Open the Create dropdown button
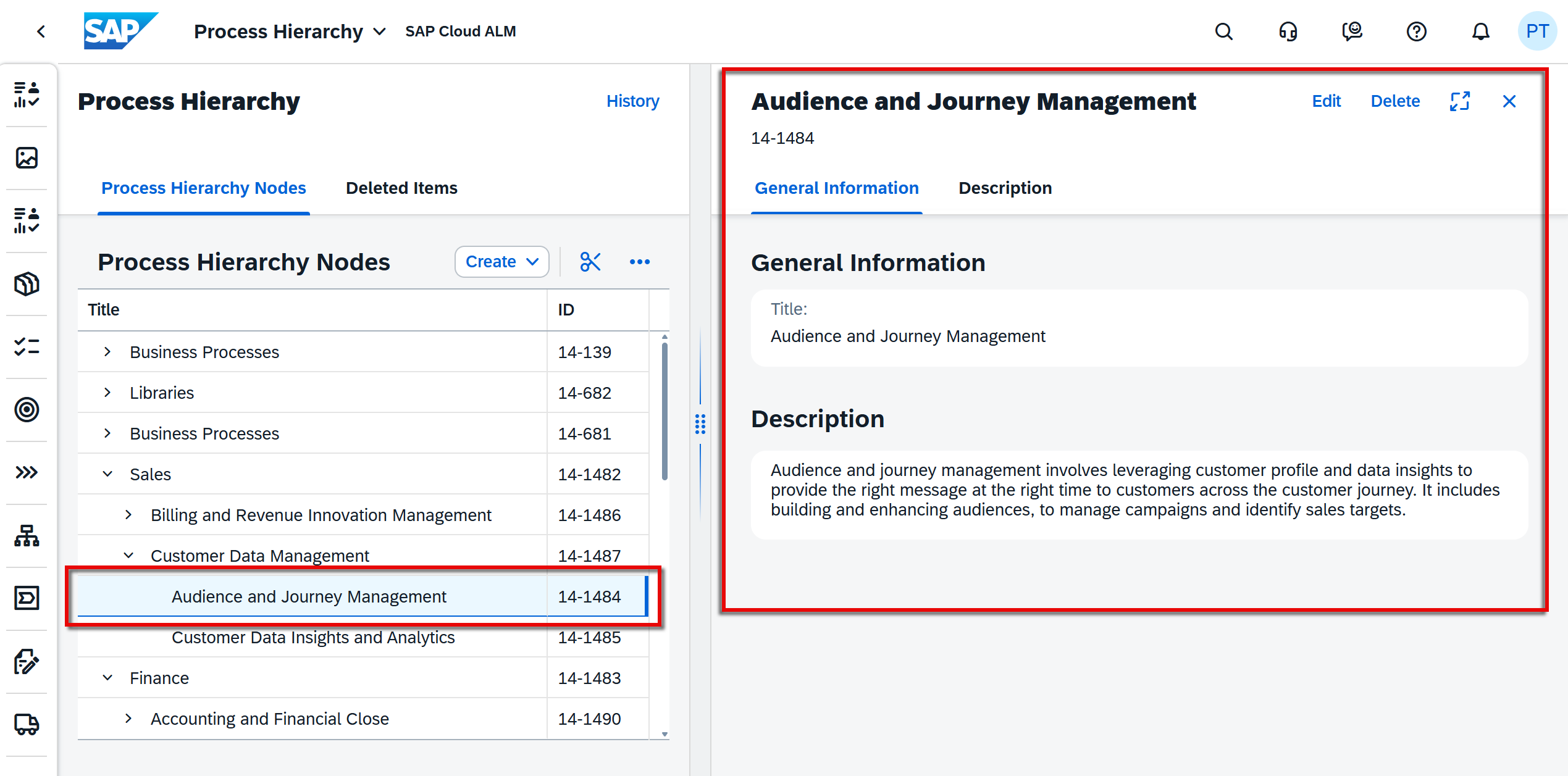The height and width of the screenshot is (776, 1568). click(x=501, y=262)
